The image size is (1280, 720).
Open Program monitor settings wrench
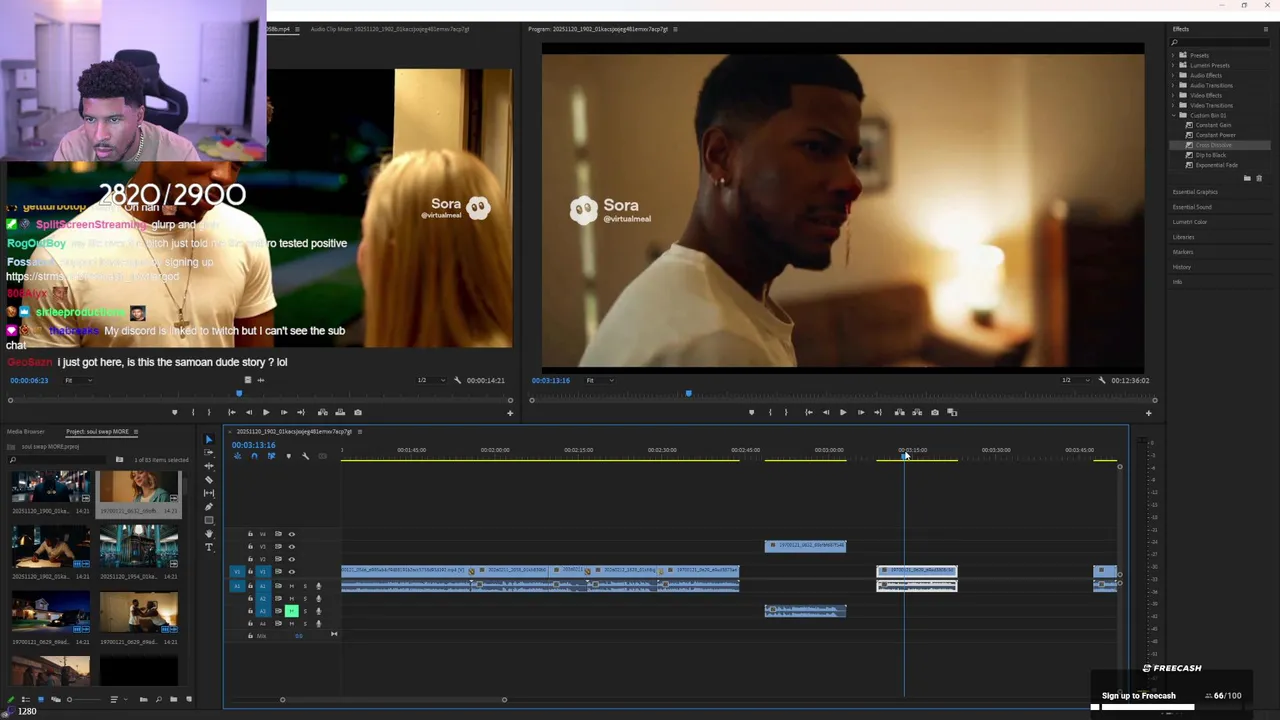[x=1102, y=380]
